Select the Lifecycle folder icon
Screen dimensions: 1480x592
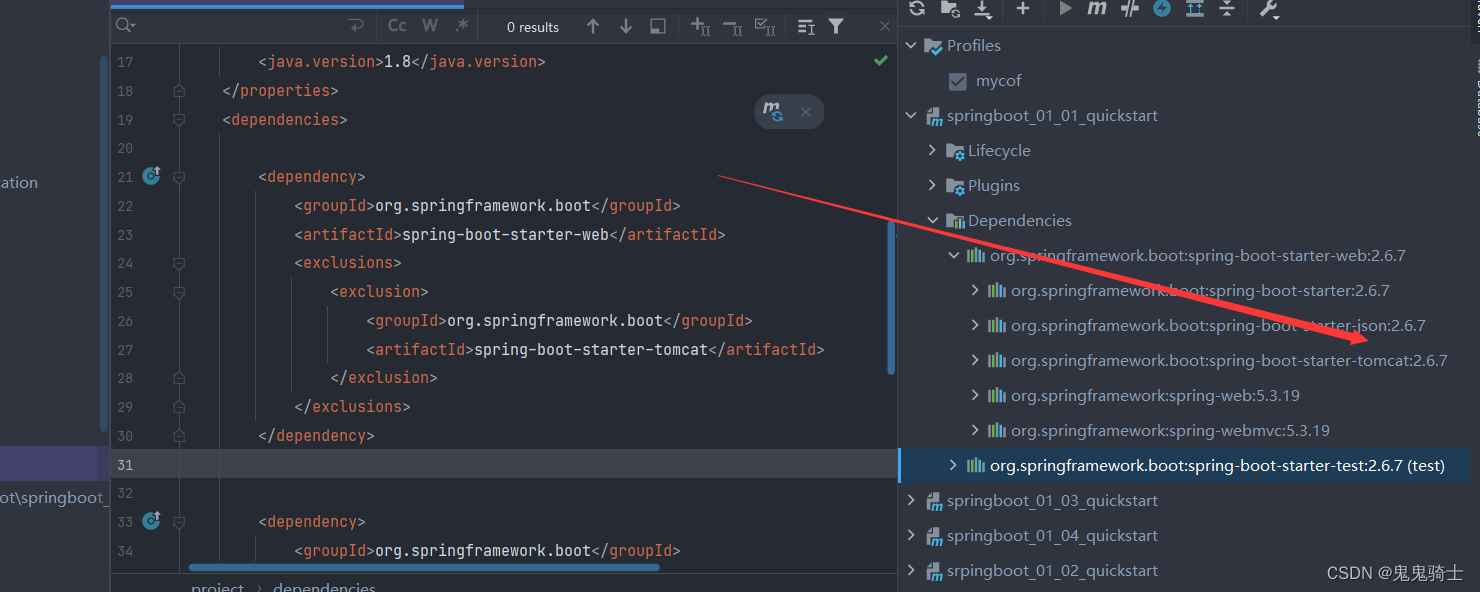click(955, 151)
